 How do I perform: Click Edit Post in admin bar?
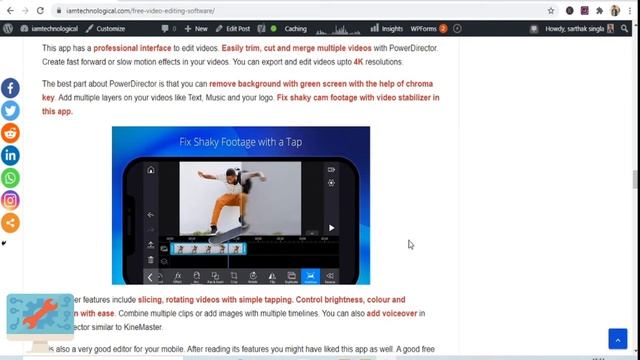click(233, 29)
